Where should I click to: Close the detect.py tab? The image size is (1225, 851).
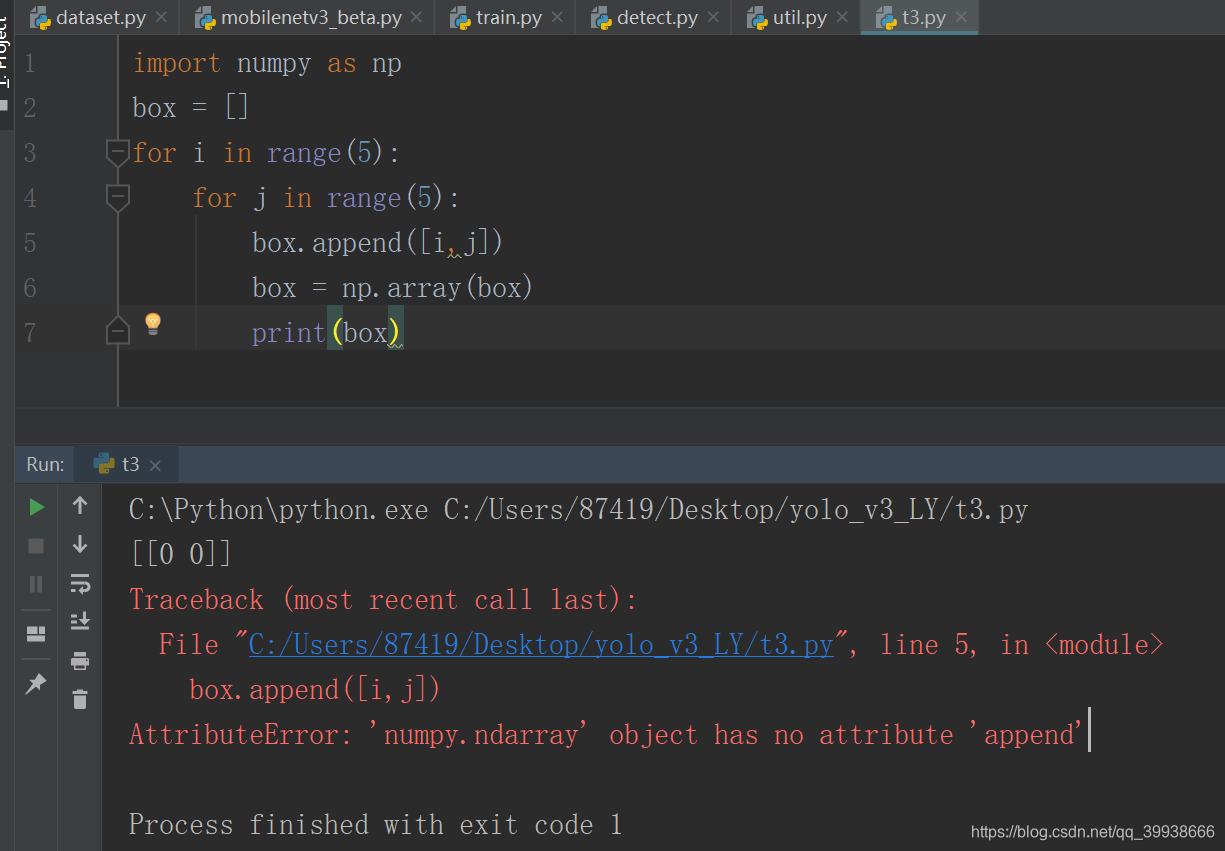coord(713,17)
